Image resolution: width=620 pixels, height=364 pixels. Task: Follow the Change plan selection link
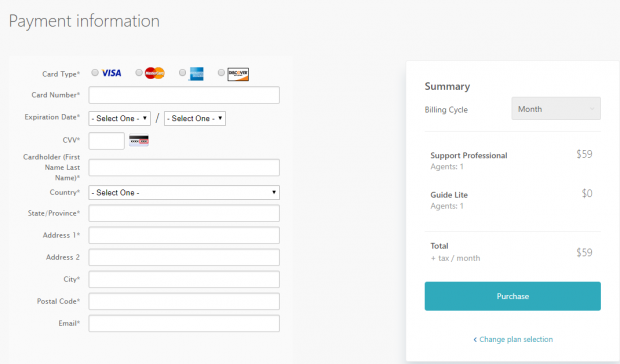click(513, 339)
